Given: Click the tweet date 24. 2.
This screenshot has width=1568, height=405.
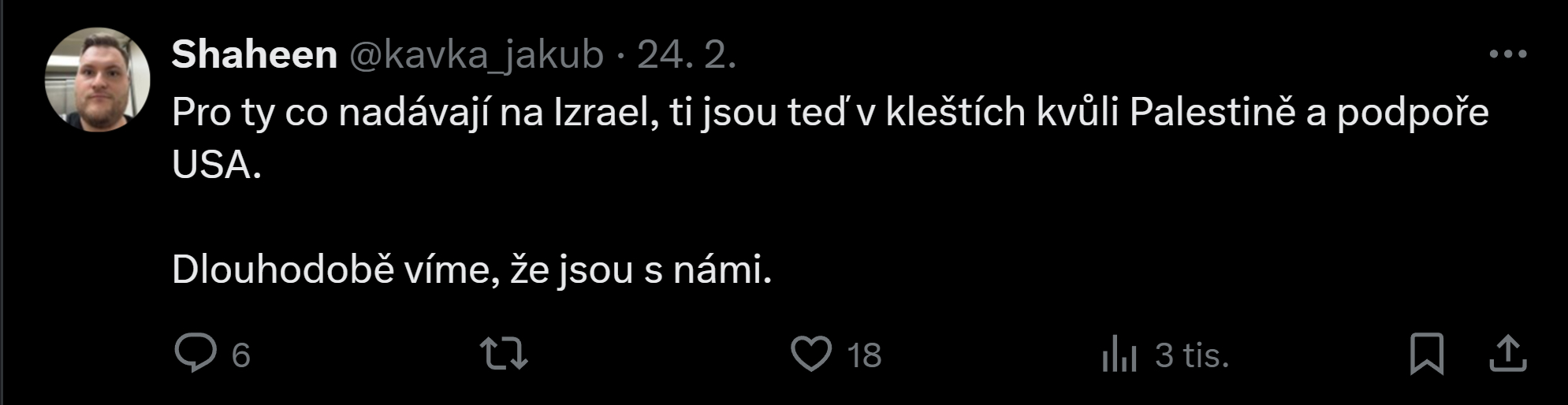Looking at the screenshot, I should click(x=686, y=55).
